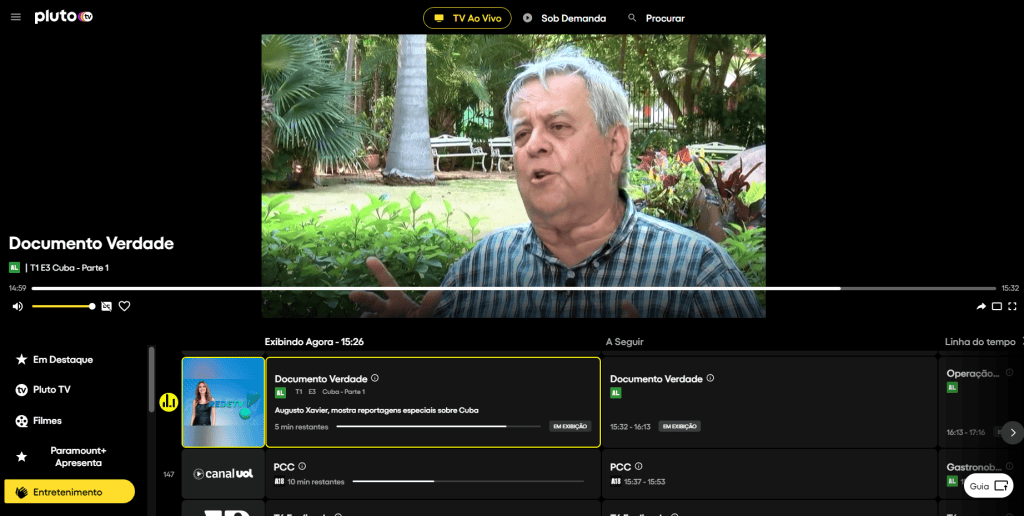The height and width of the screenshot is (516, 1024).
Task: Click the Paramount+ Apresenta star icon
Action: tap(22, 457)
